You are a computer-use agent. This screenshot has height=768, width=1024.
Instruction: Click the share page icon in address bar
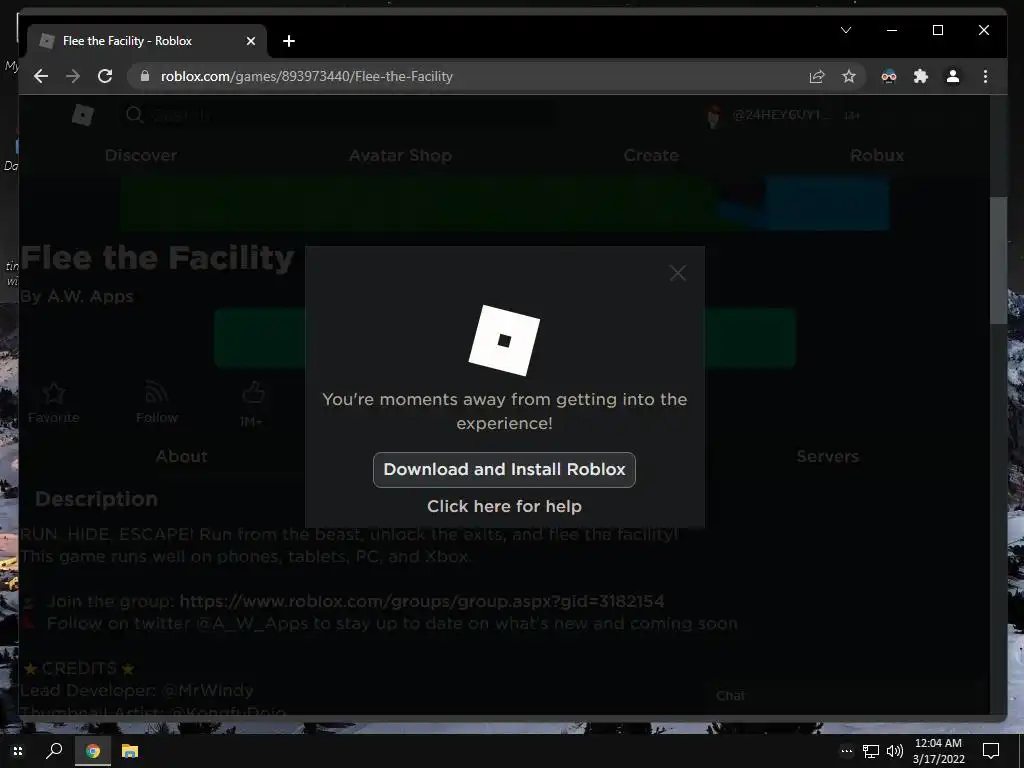[x=816, y=76]
